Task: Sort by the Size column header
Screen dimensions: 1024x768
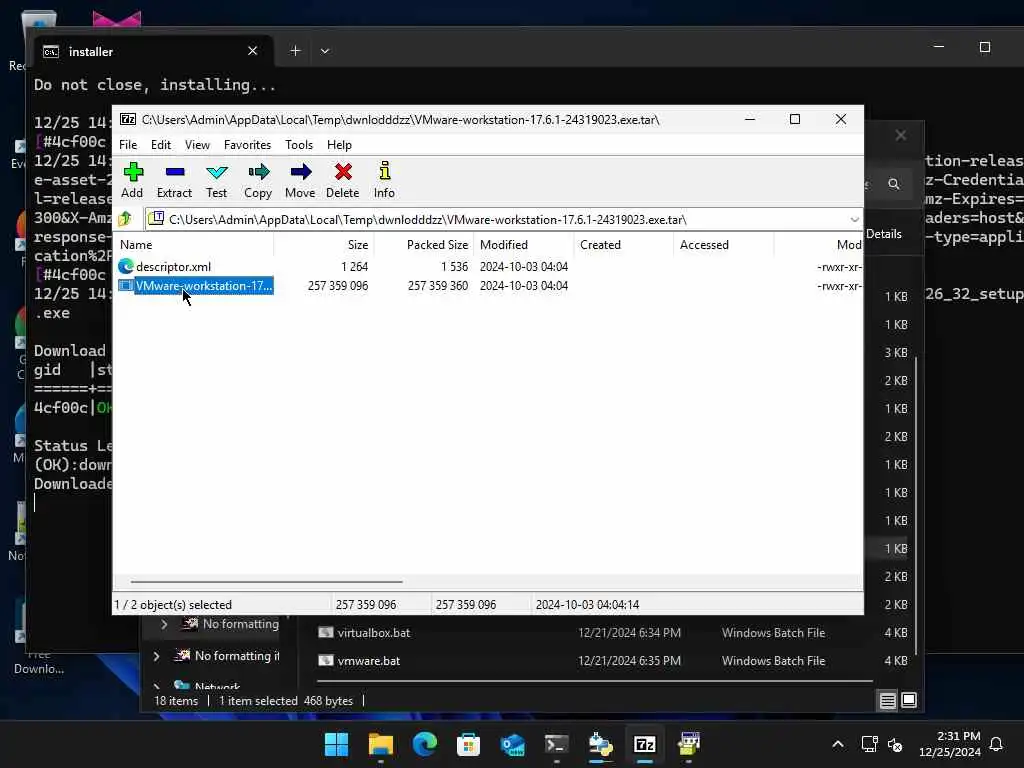Action: pos(323,245)
